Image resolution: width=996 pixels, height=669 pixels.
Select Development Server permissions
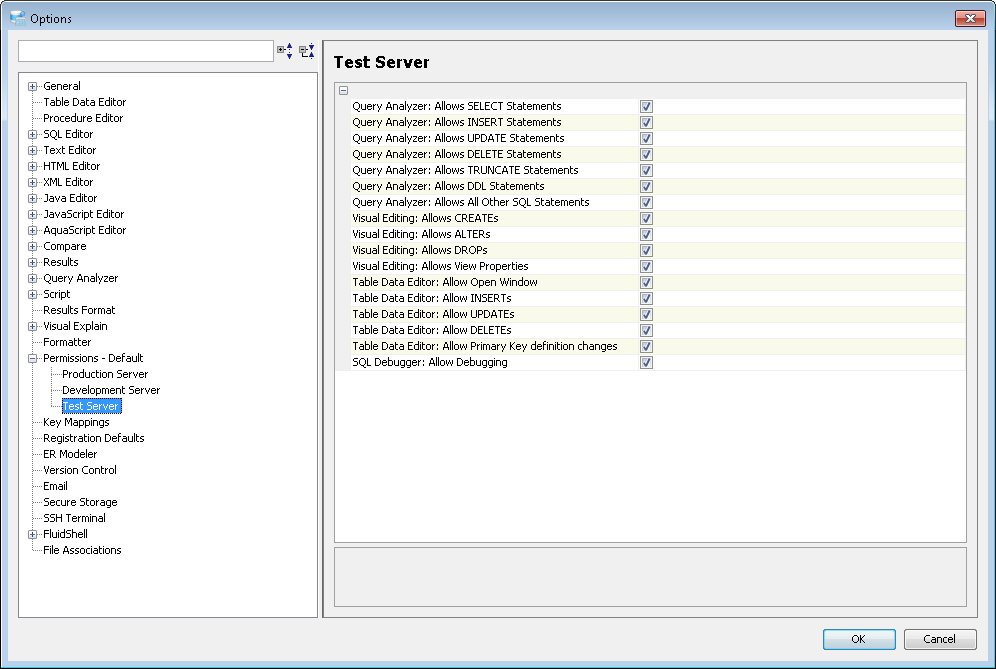pos(111,390)
